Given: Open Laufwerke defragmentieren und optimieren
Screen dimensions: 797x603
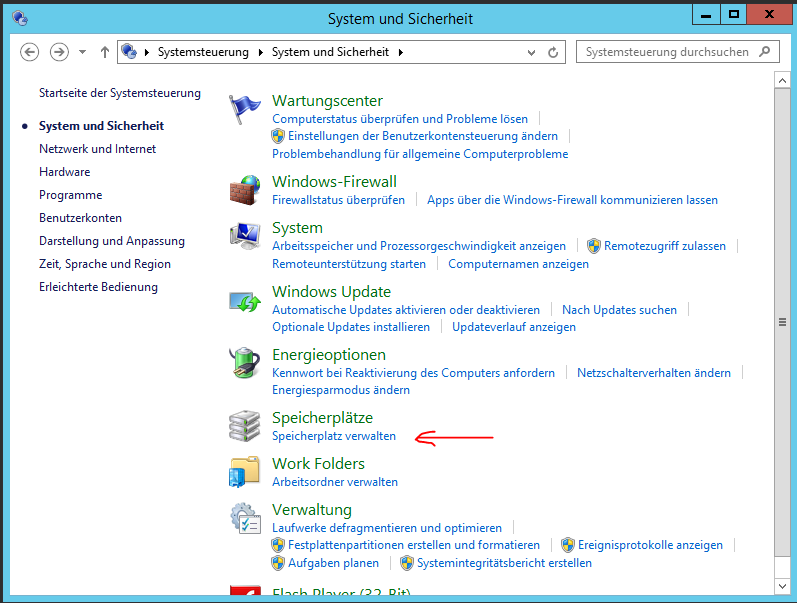Looking at the screenshot, I should (x=387, y=528).
